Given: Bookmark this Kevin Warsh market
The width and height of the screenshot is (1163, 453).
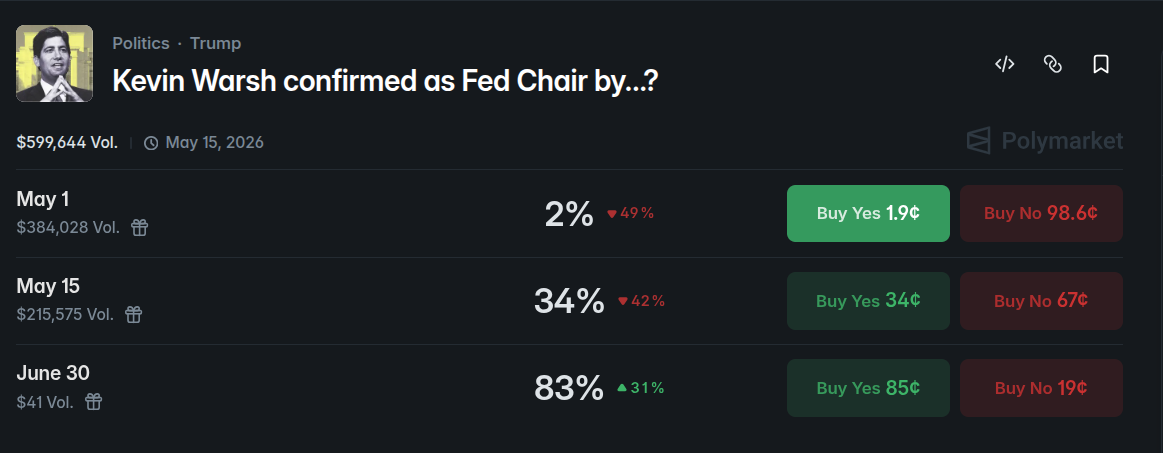Looking at the screenshot, I should [1101, 64].
